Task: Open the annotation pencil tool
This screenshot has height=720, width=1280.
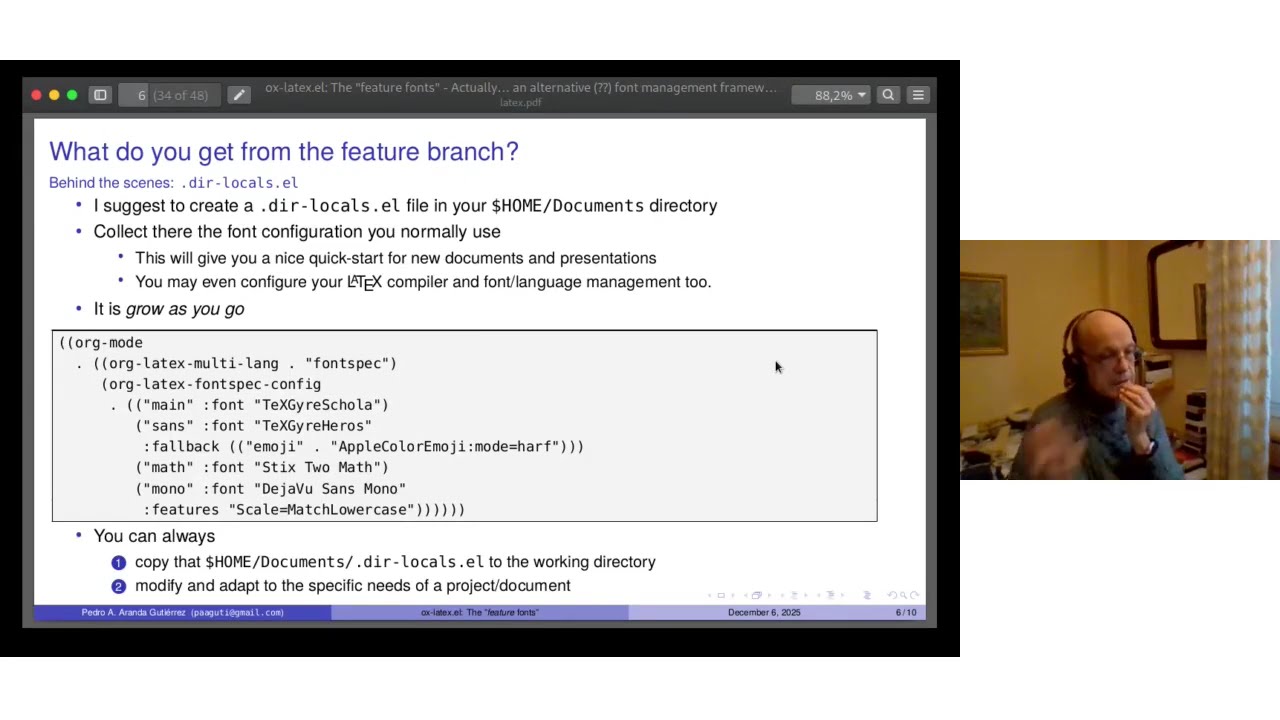Action: pyautogui.click(x=238, y=95)
